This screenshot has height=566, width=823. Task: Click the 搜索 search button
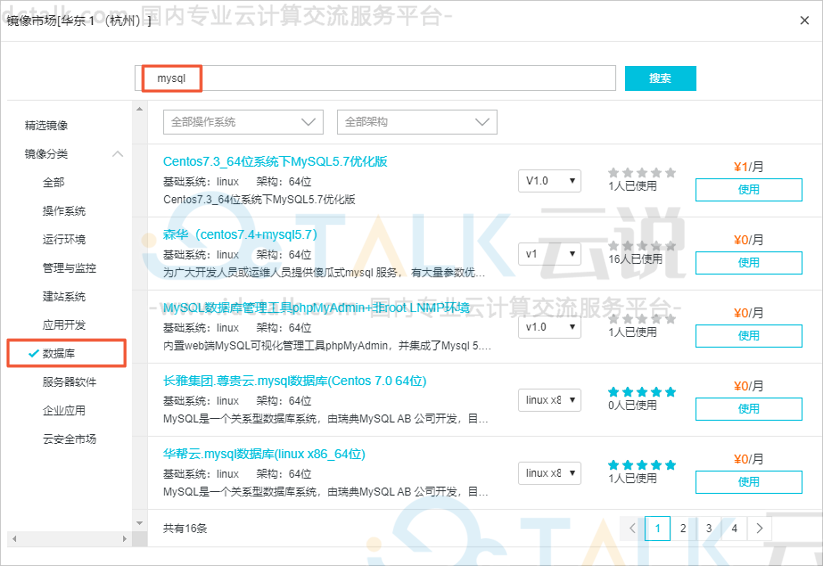click(660, 78)
